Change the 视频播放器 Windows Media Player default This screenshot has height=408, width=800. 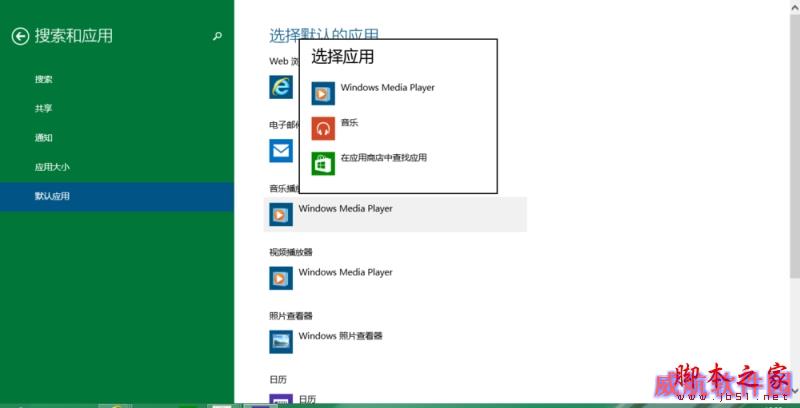(345, 272)
